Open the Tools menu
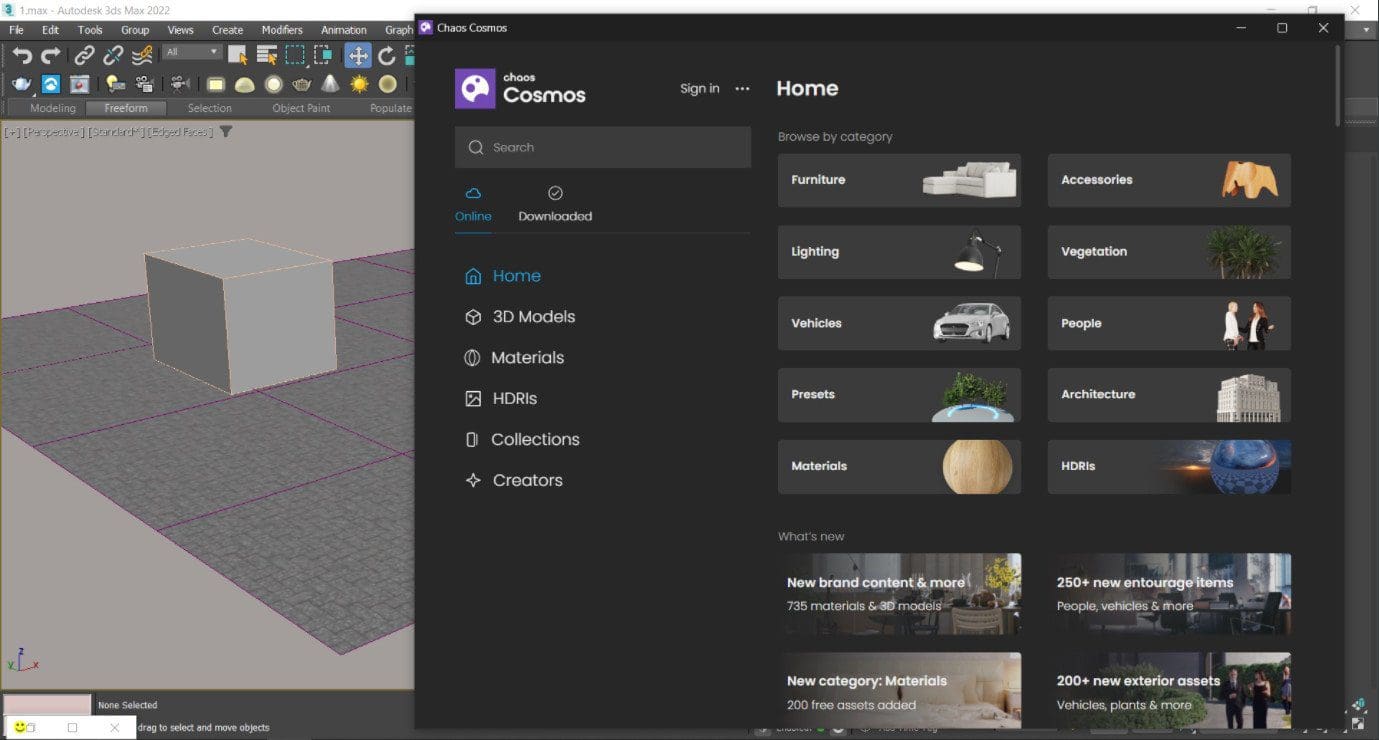This screenshot has height=740, width=1379. point(90,30)
